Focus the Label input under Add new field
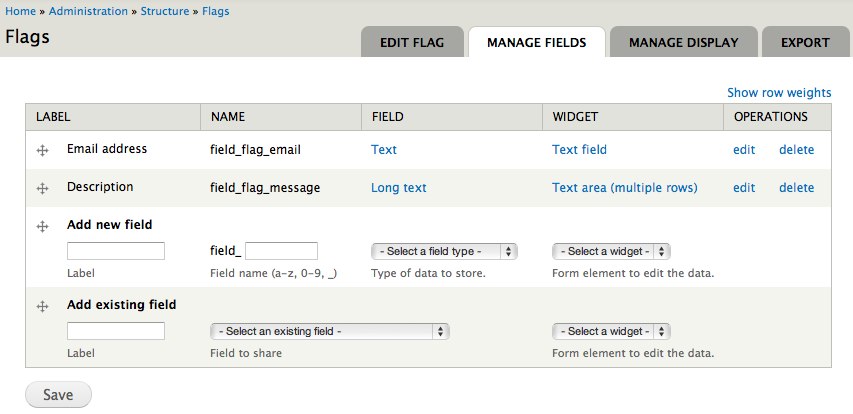Screen dimensions: 853x414 pyautogui.click(x=116, y=251)
